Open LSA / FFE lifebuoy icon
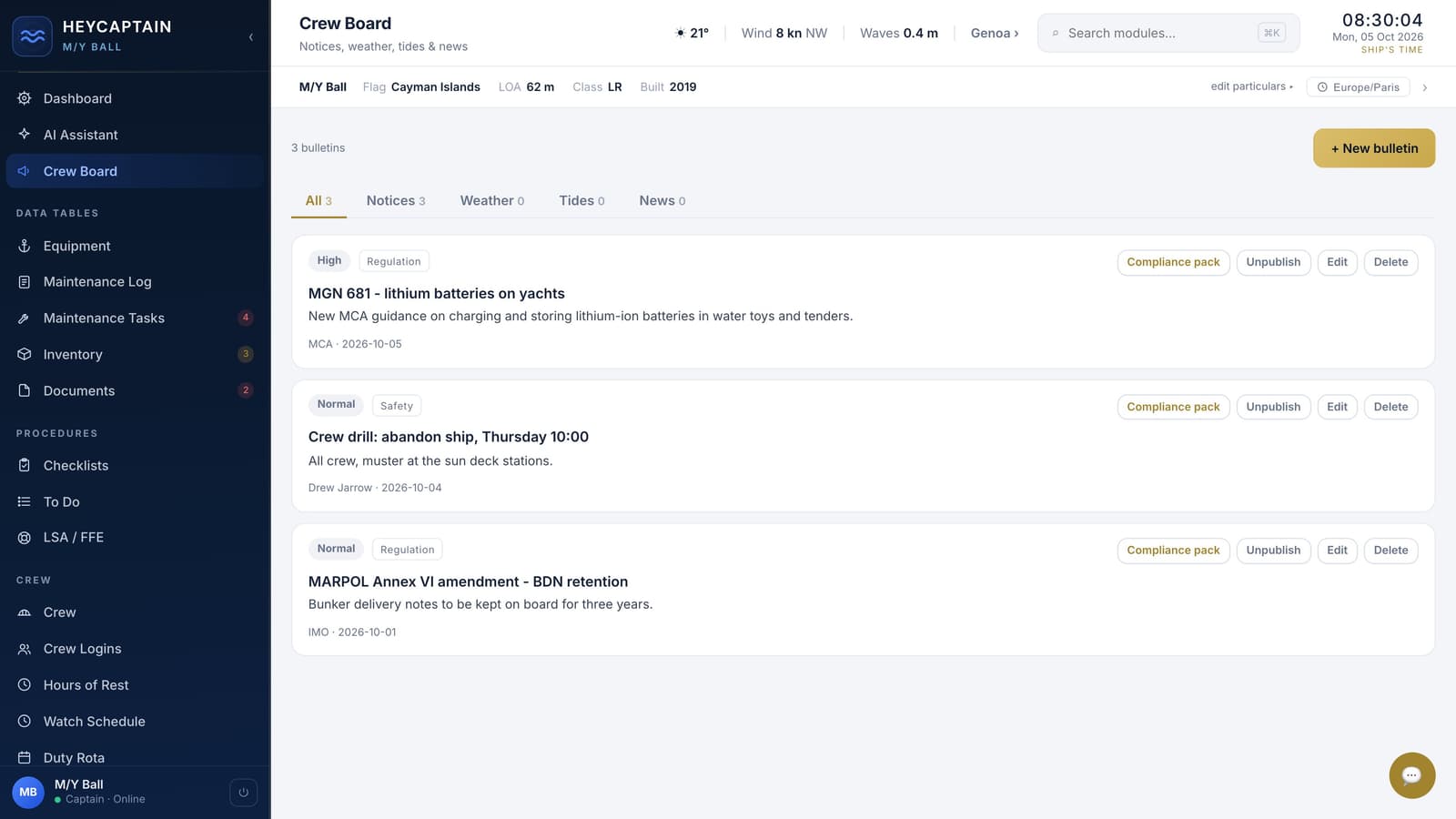The width and height of the screenshot is (1456, 819). 25,538
